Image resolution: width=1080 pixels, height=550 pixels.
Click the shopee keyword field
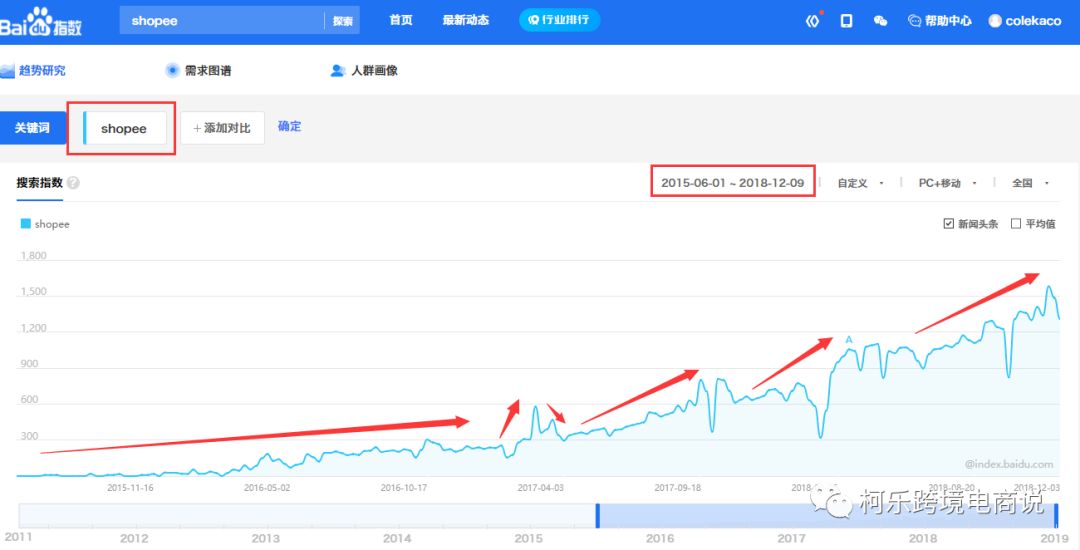125,129
